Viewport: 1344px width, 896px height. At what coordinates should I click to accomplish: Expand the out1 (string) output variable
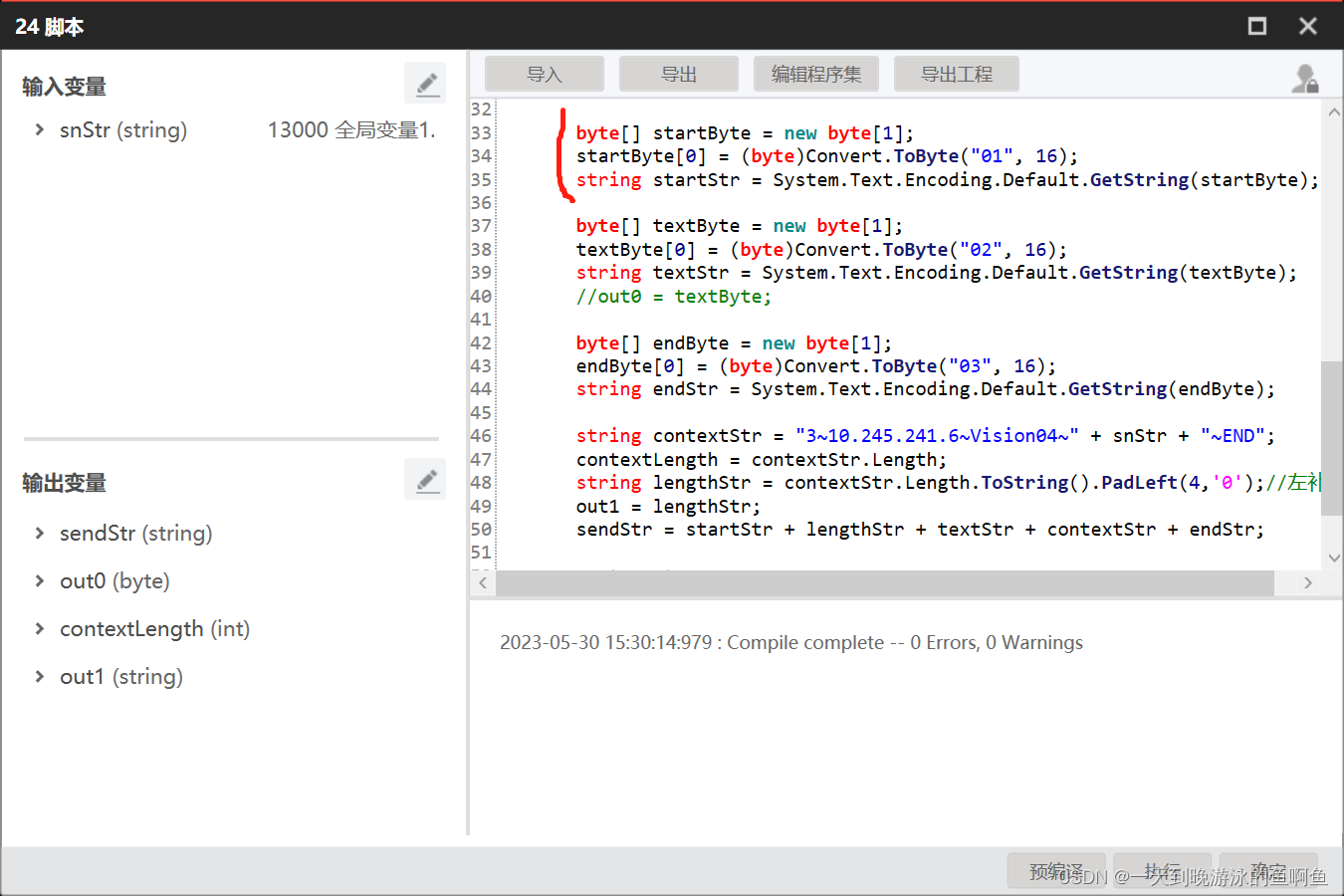tap(39, 676)
